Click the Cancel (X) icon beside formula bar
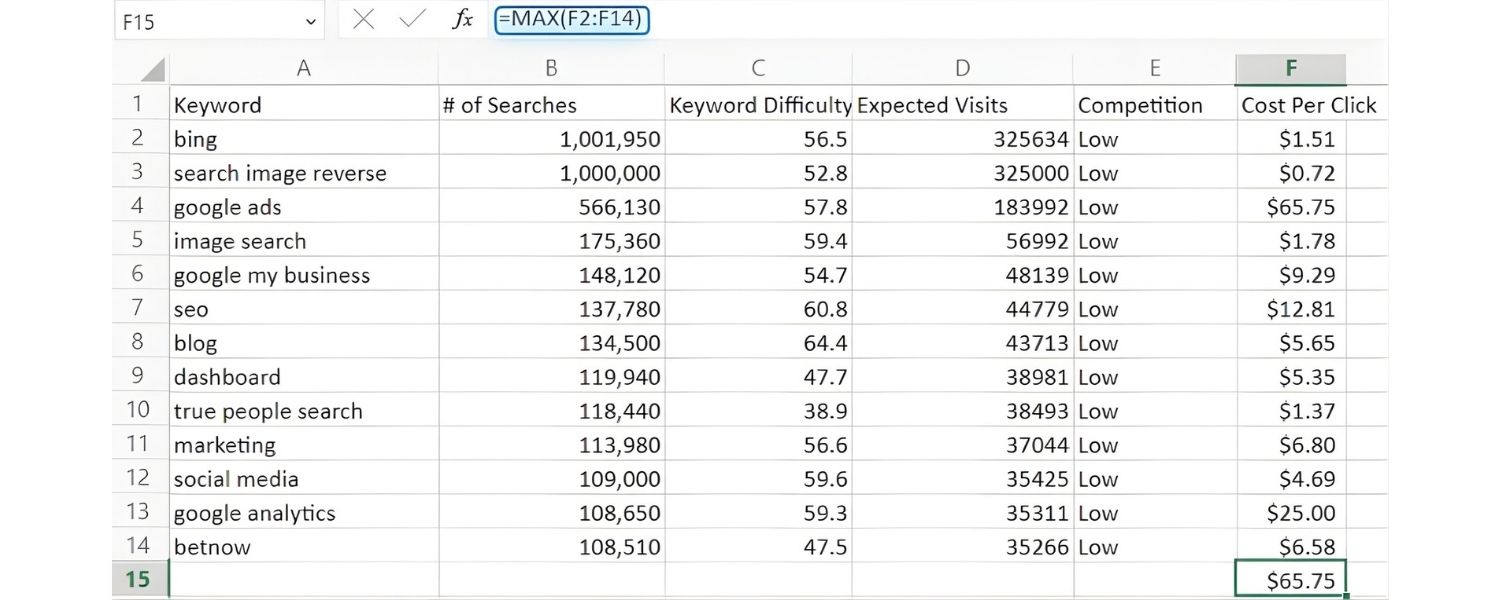1500x600 pixels. (x=365, y=20)
